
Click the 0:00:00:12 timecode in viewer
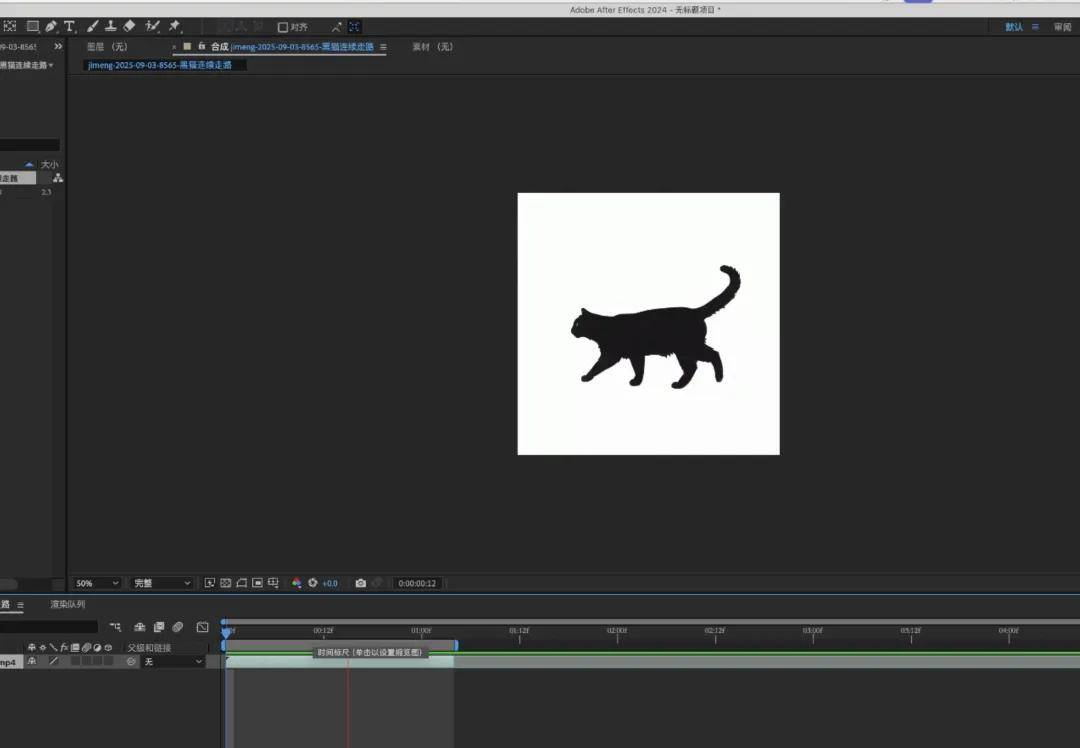point(417,583)
